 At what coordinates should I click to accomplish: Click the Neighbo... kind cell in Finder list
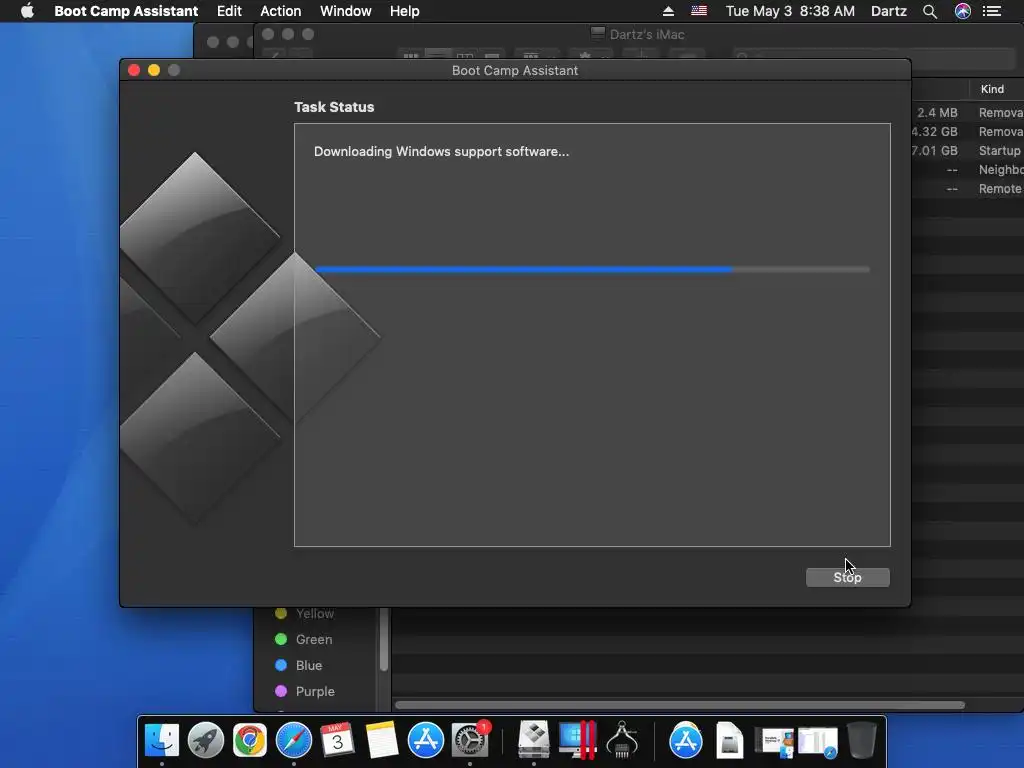[1000, 169]
